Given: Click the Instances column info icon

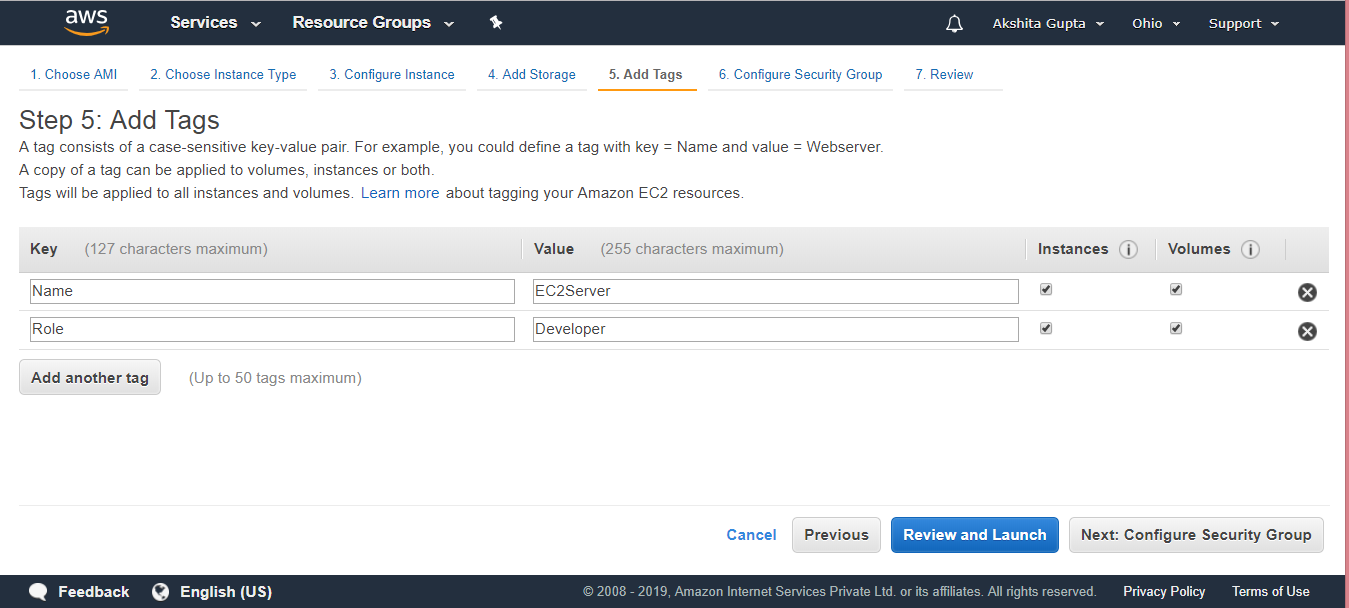Looking at the screenshot, I should coord(1128,249).
